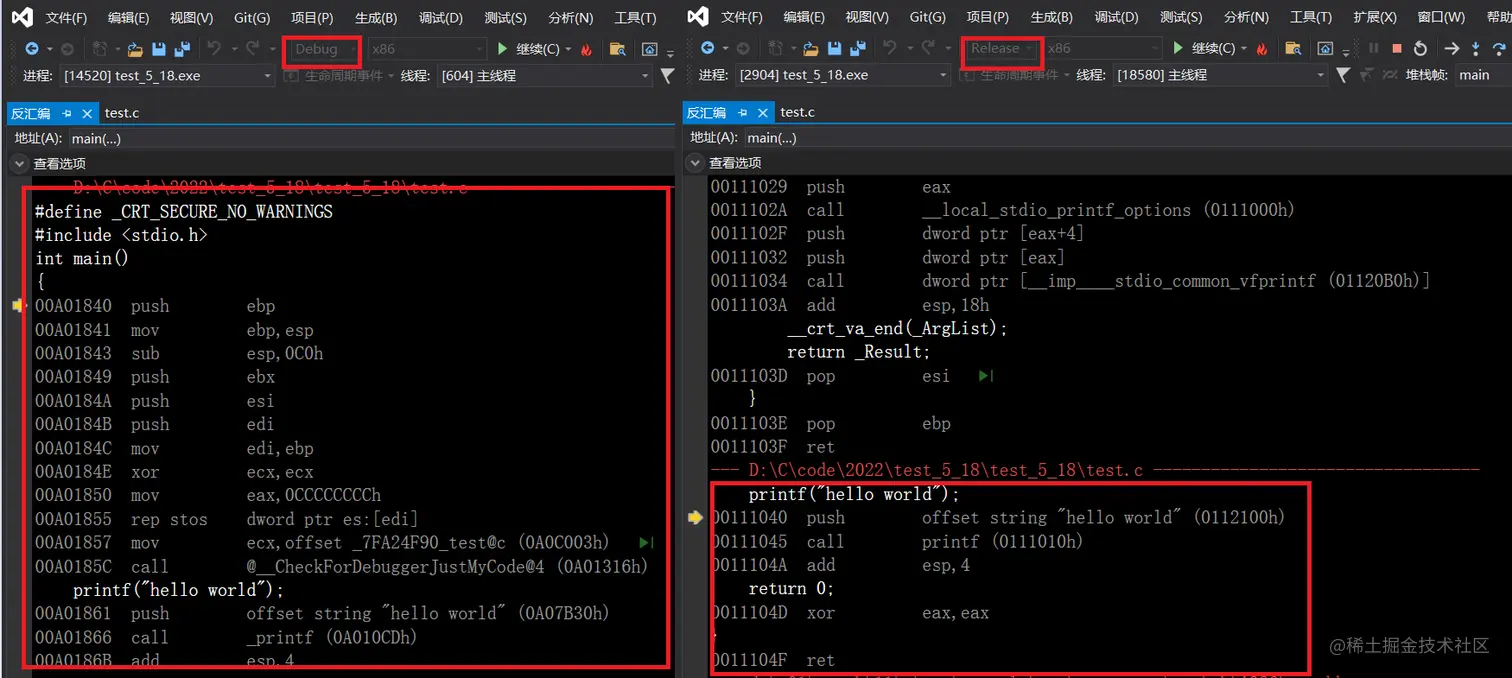Switch to test.c tab in right window
The height and width of the screenshot is (678, 1512).
(x=797, y=112)
